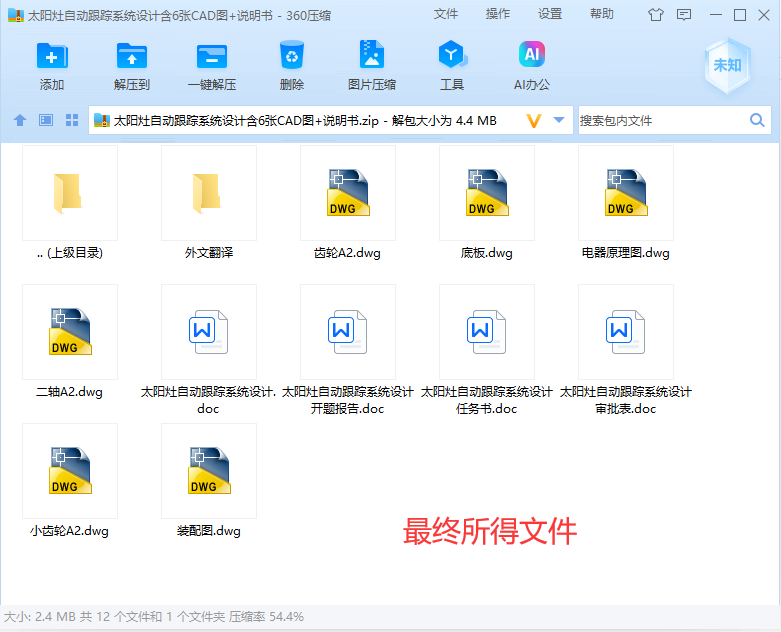781x632 pixels.
Task: Select the 齿轮A2.dwg file icon
Action: point(348,193)
